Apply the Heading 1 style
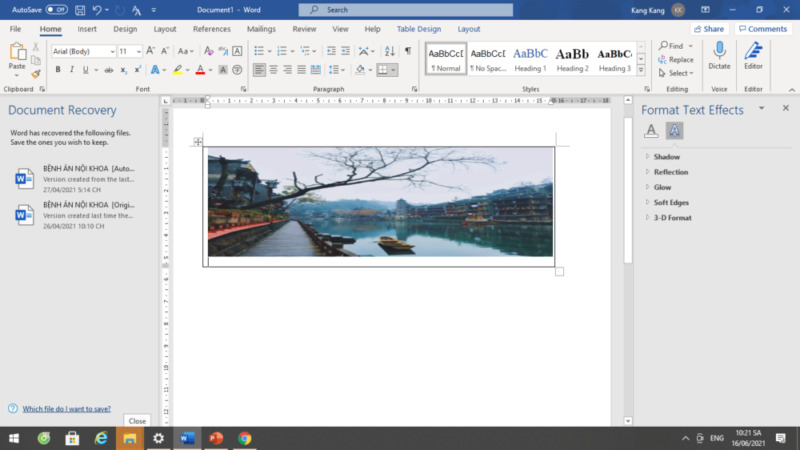The height and width of the screenshot is (450, 800). click(x=530, y=59)
